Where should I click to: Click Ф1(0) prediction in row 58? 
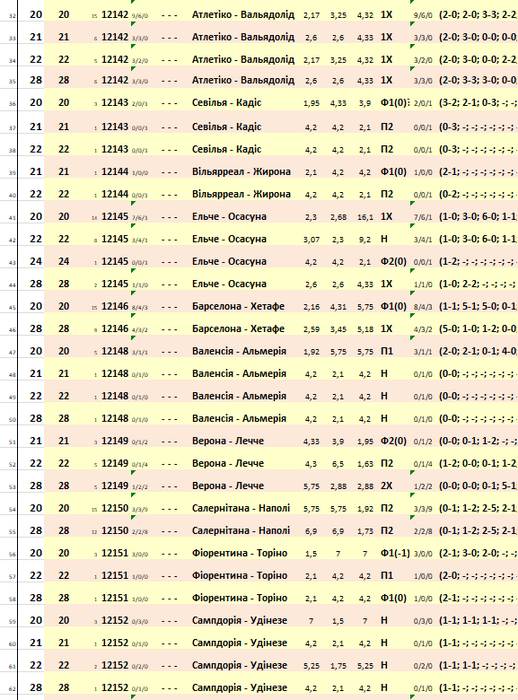click(394, 598)
